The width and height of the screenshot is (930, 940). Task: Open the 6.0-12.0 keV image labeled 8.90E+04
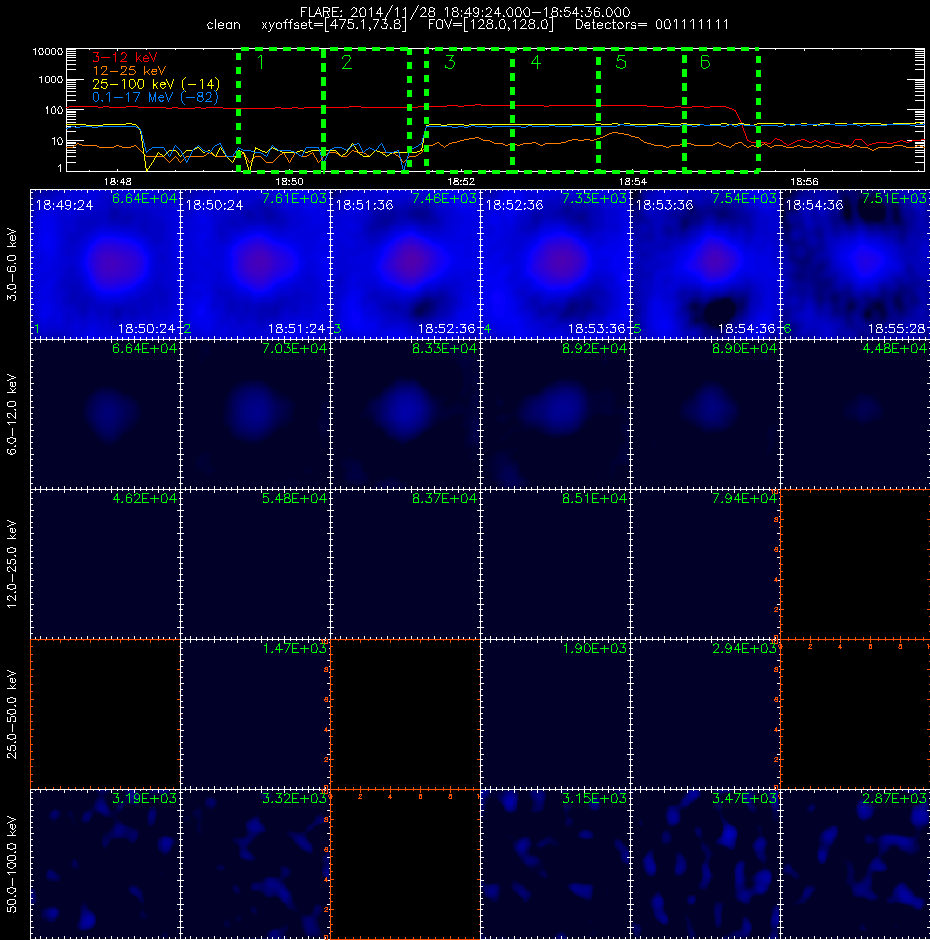pos(705,414)
